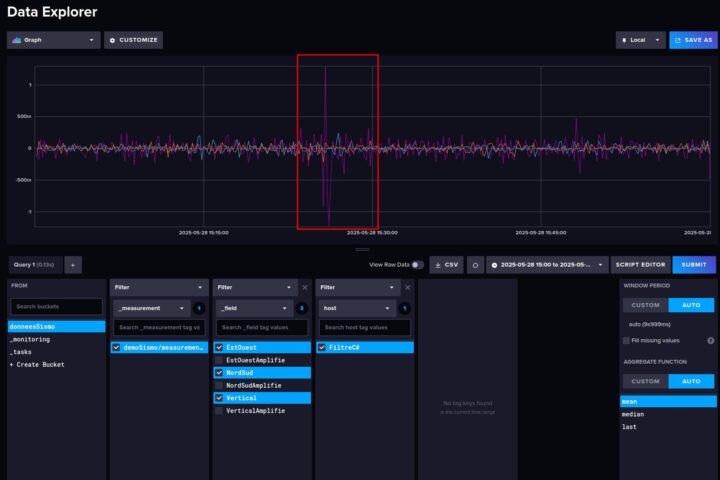This screenshot has width=720, height=480.
Task: Add a new query with plus icon
Action: pos(73,265)
